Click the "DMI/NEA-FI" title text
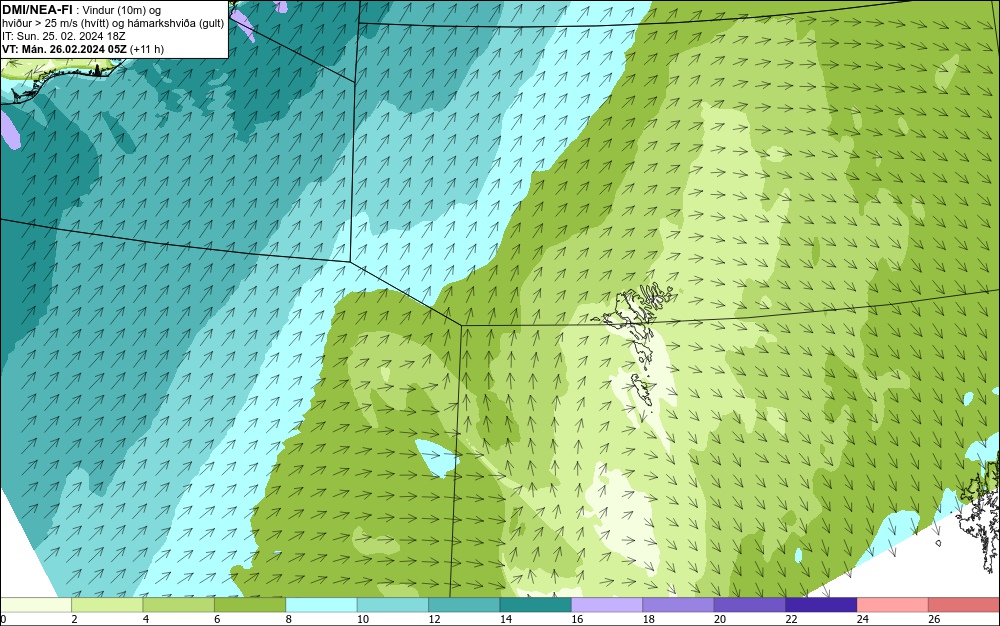 (37, 10)
